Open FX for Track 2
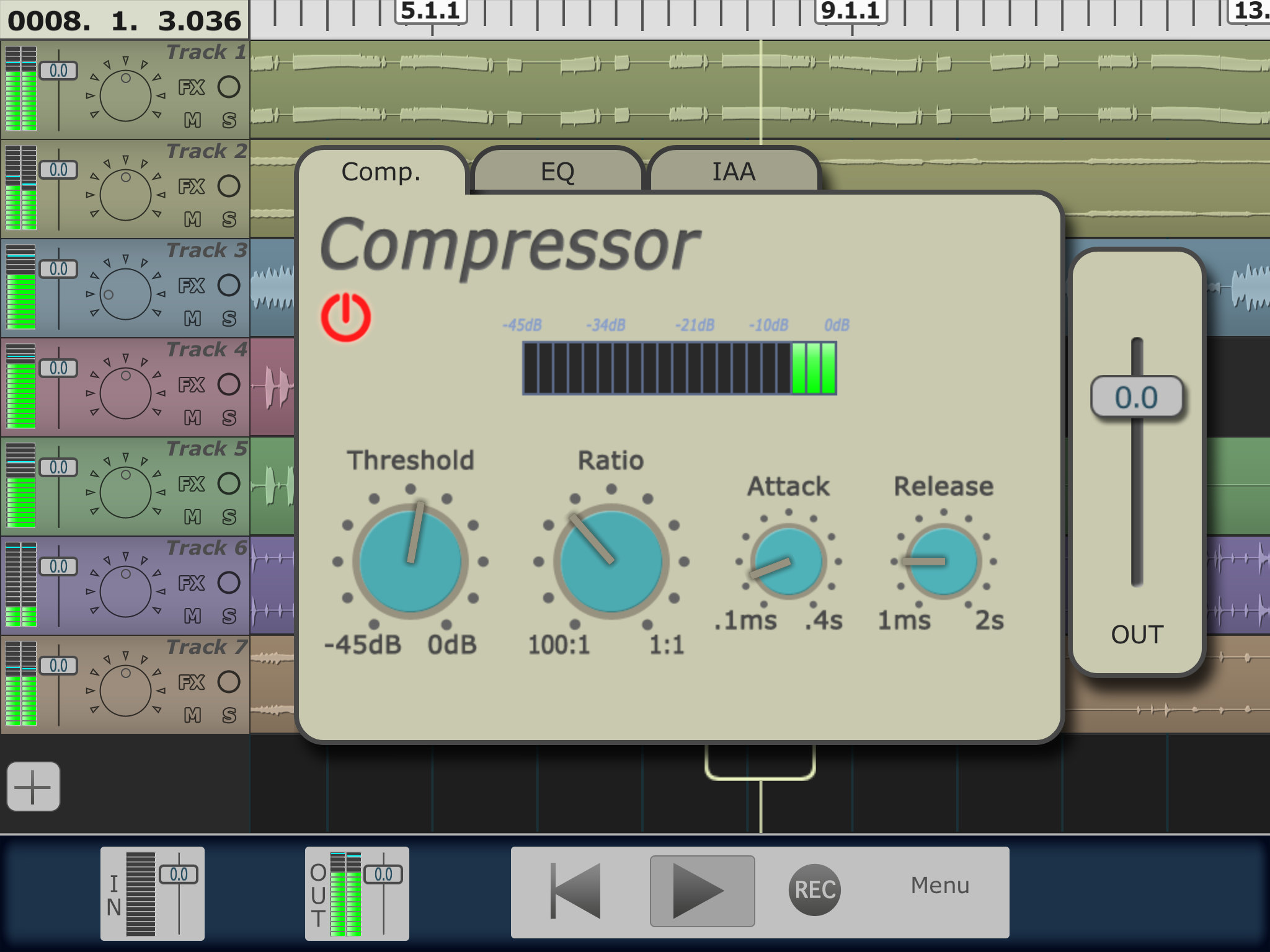1270x952 pixels. pyautogui.click(x=191, y=187)
